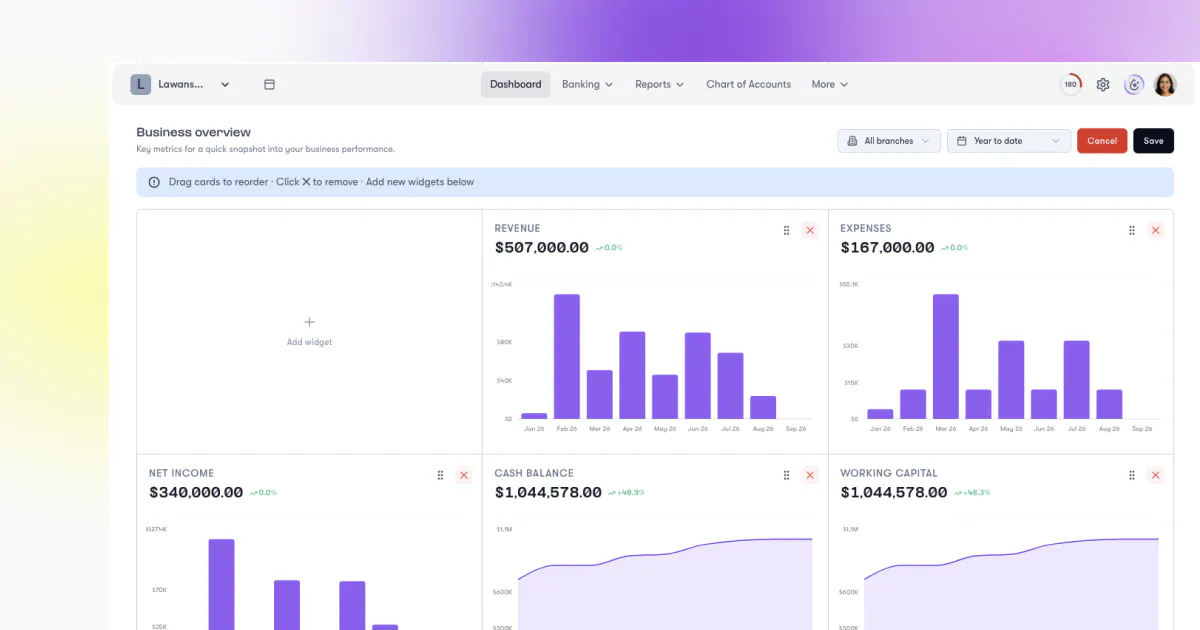1200x630 pixels.
Task: Click the Net Income card drag handle
Action: 440,475
